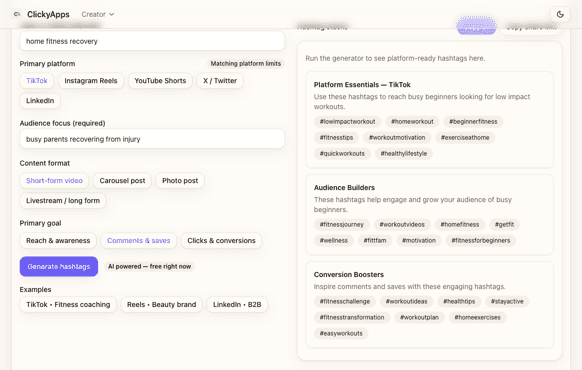Toggle dark mode moon icon
This screenshot has width=582, height=370.
[x=560, y=14]
